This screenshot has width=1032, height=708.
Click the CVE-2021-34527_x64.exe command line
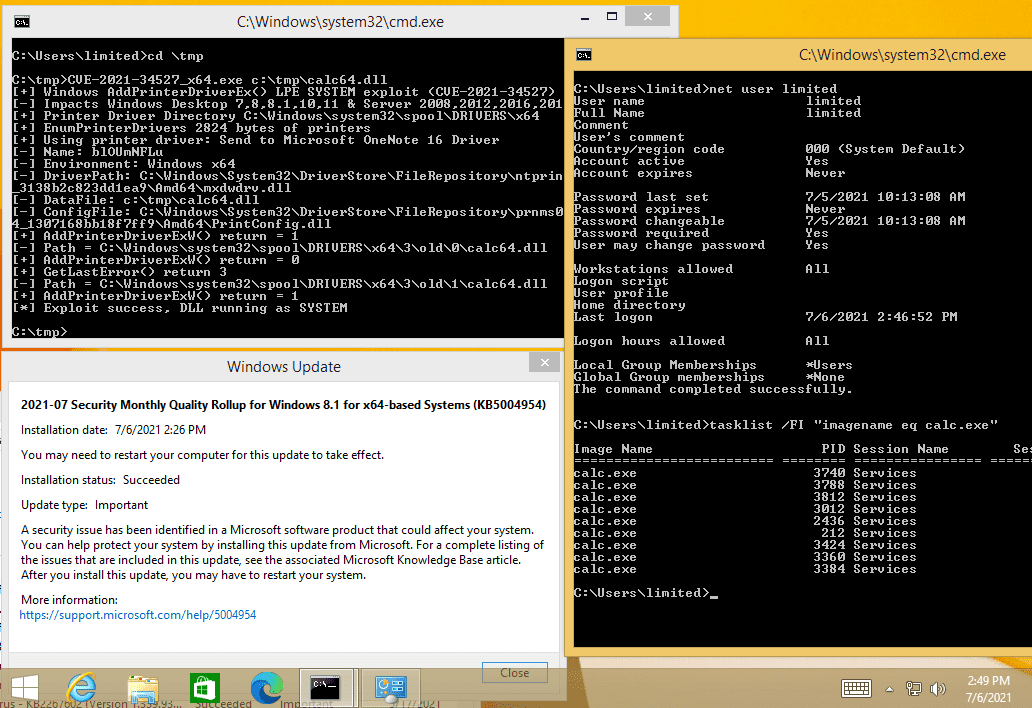[200, 80]
